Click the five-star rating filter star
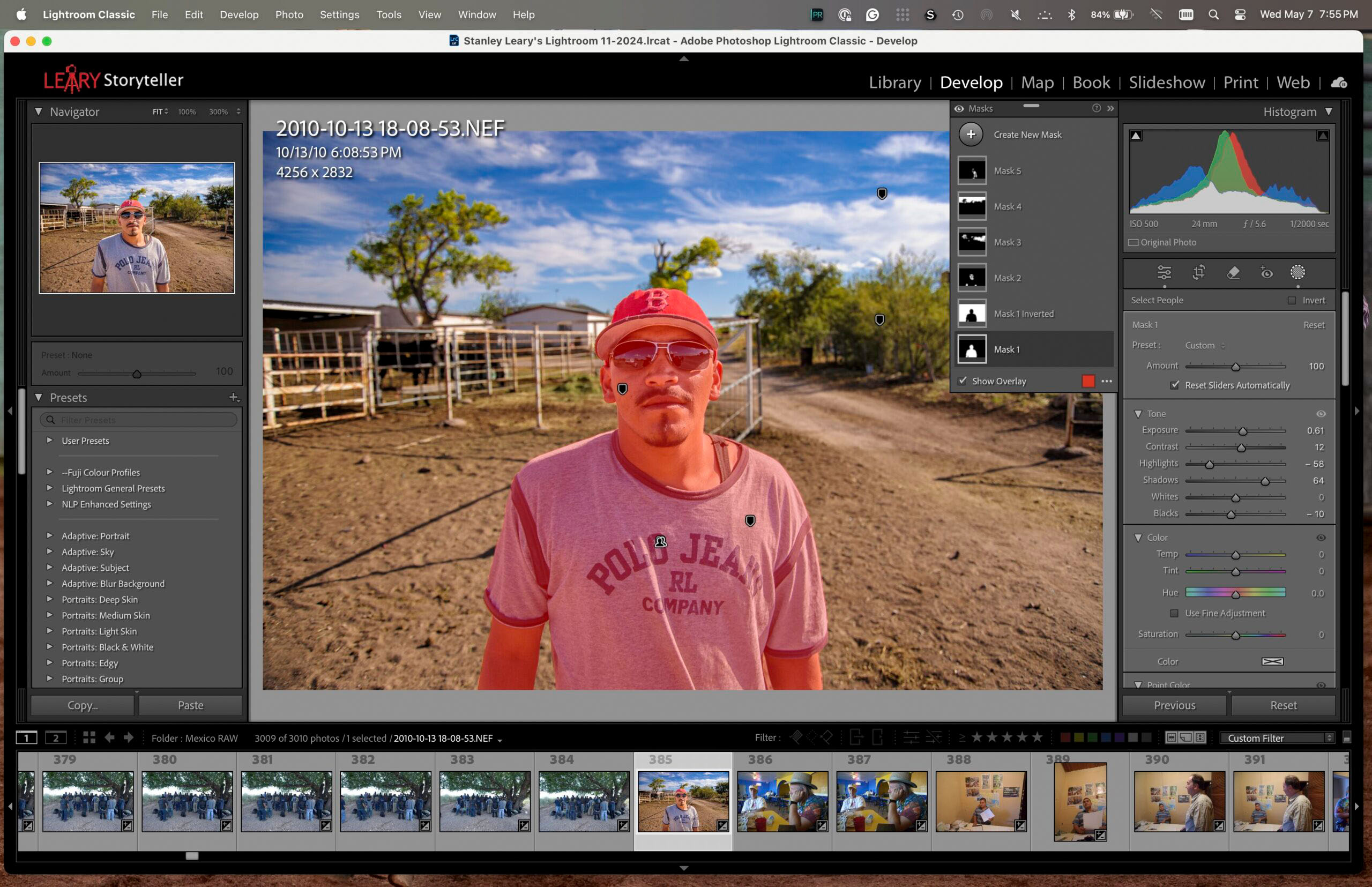 [1038, 737]
